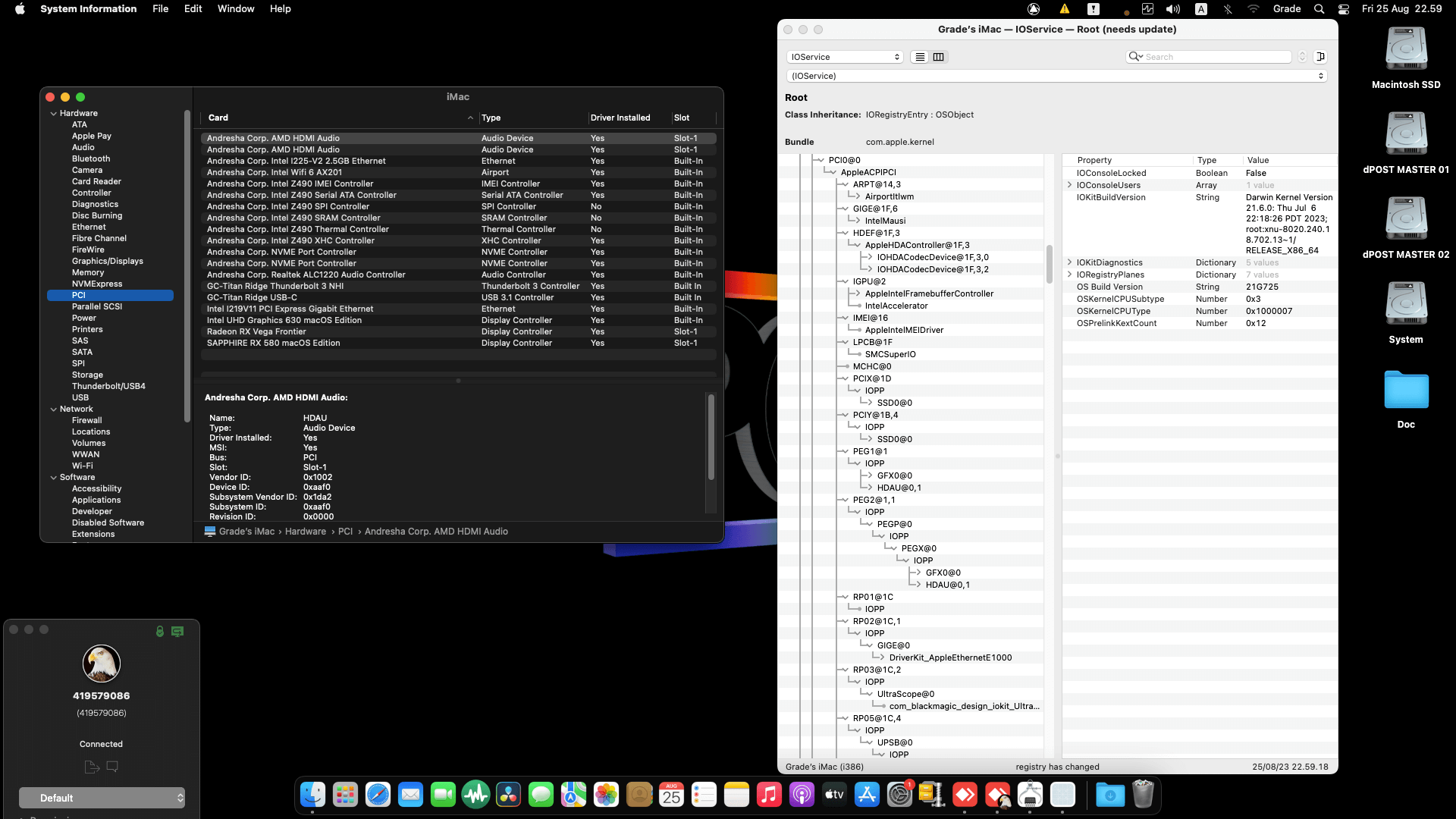The width and height of the screenshot is (1456, 819).
Task: Open System Preferences with update badge
Action: 899,795
